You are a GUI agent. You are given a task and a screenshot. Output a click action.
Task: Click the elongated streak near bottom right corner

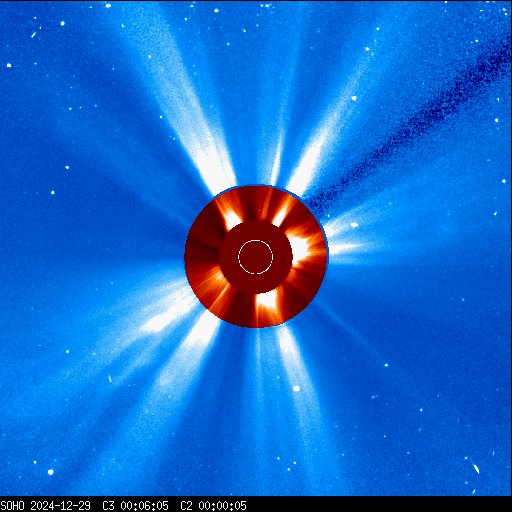point(476,469)
